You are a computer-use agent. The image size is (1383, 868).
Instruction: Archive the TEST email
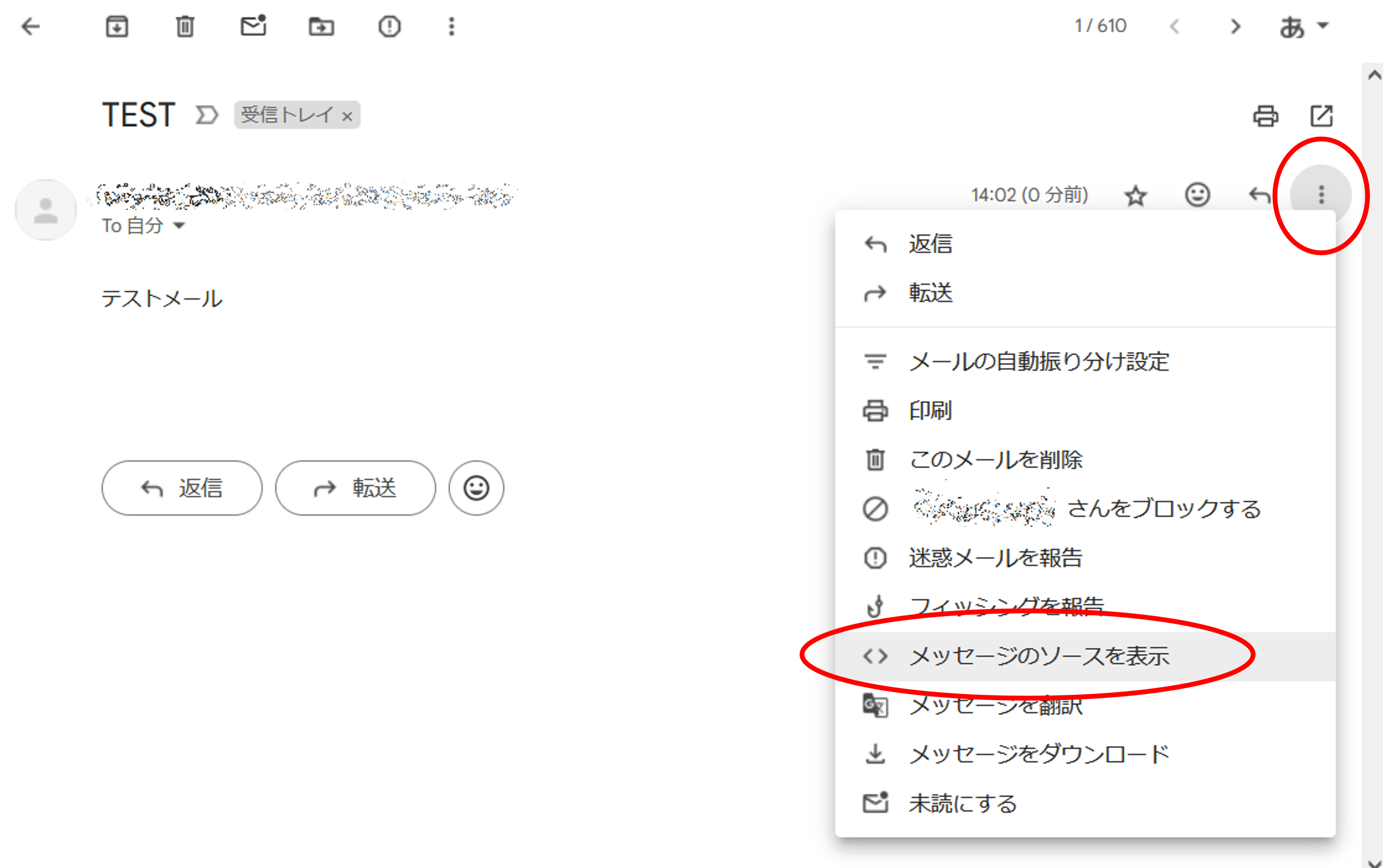pyautogui.click(x=117, y=26)
